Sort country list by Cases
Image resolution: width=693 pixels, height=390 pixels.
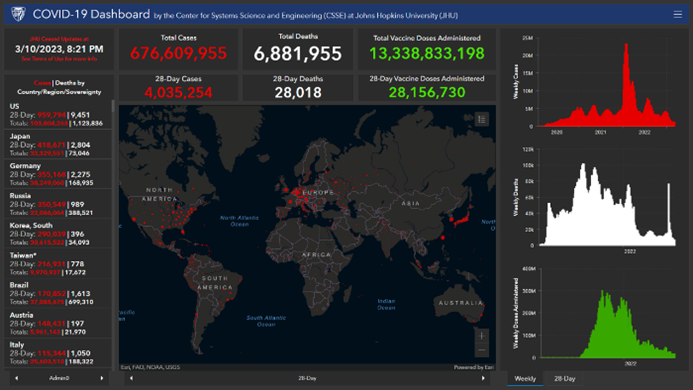[42, 83]
